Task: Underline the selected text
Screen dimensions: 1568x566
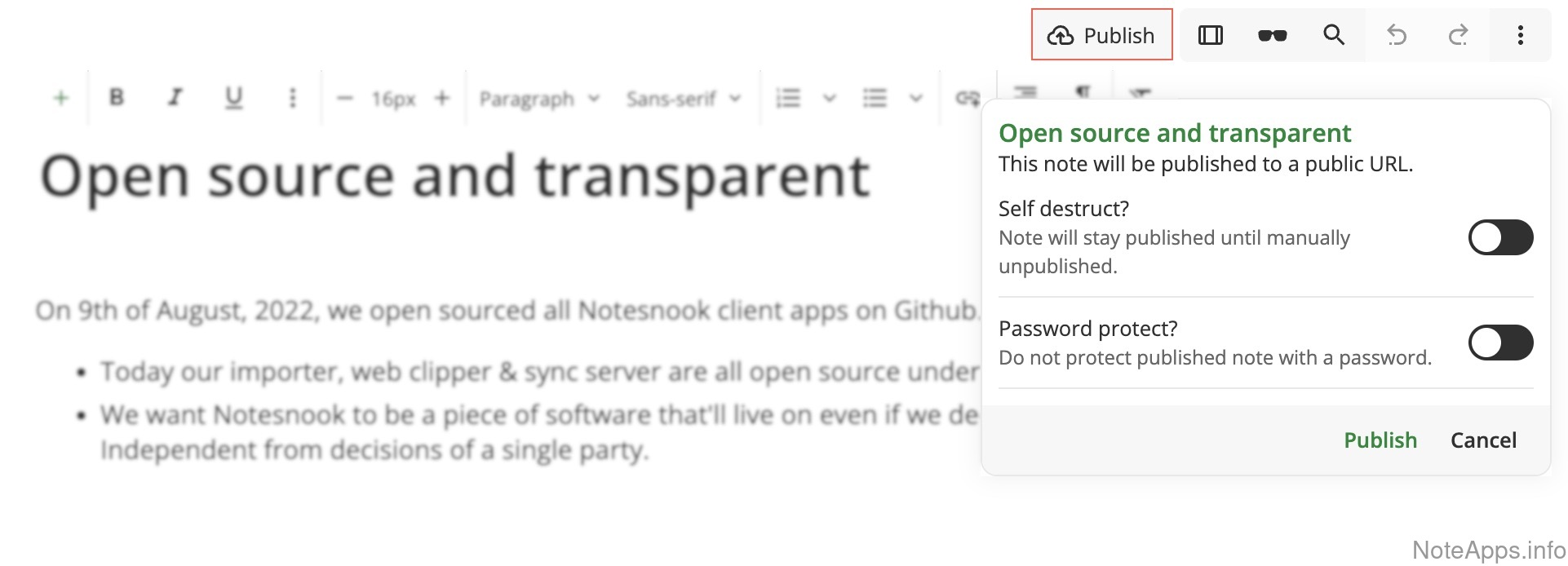Action: (x=233, y=98)
